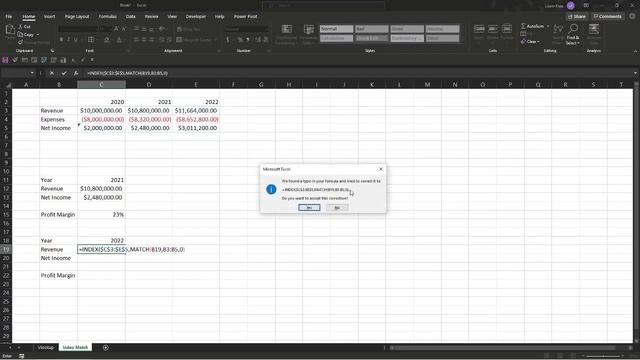Click No in the Microsoft Excel dialog
Viewport: 640px width, 360px height.
click(337, 208)
